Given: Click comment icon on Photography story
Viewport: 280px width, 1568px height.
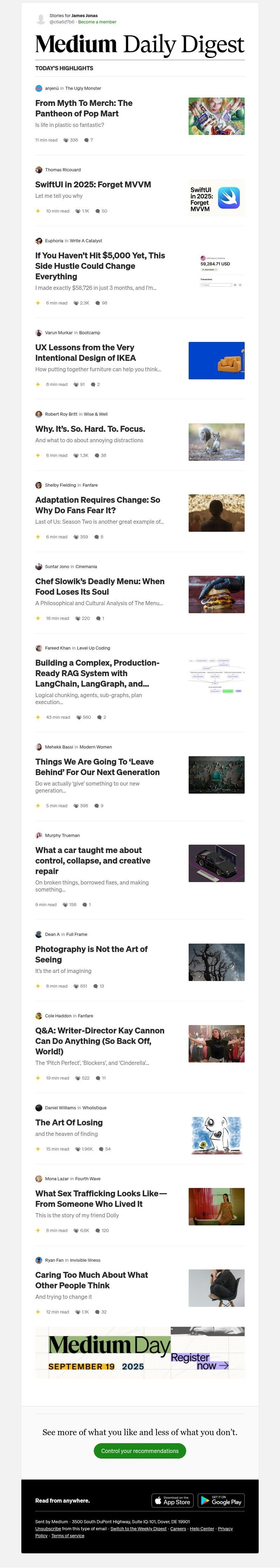Looking at the screenshot, I should pyautogui.click(x=96, y=986).
